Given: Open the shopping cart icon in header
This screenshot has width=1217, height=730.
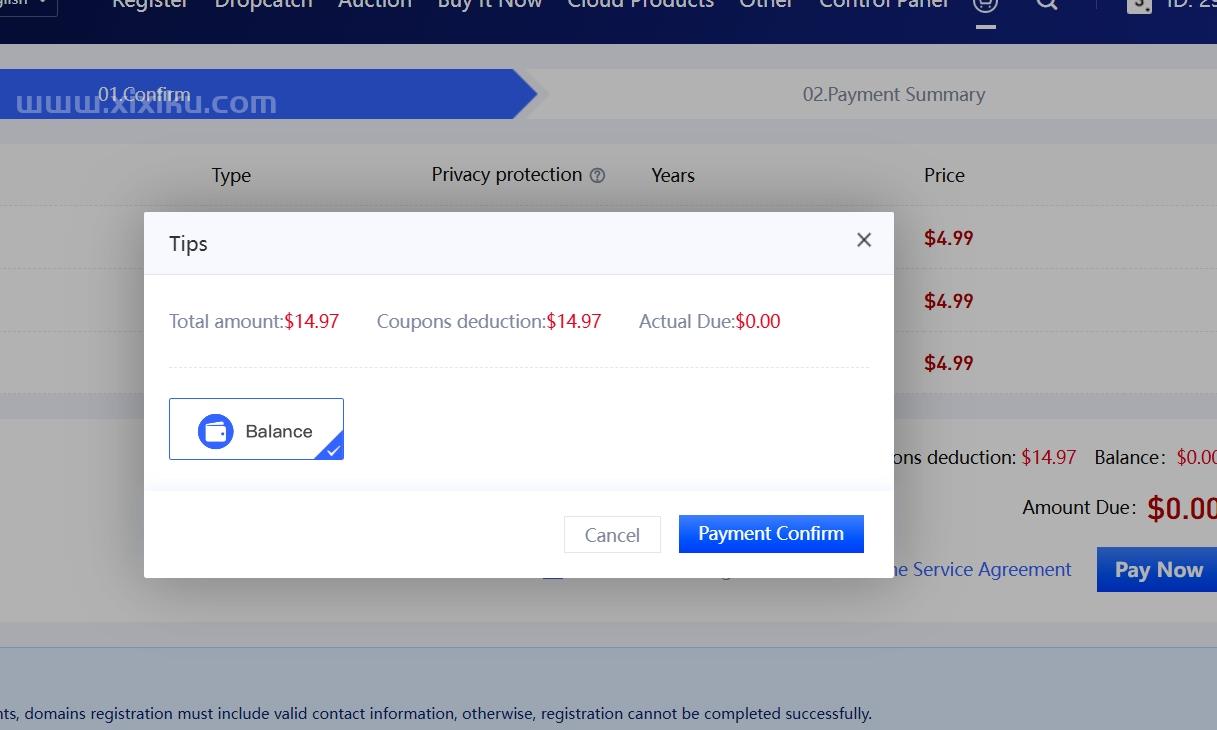Looking at the screenshot, I should pos(985,4).
